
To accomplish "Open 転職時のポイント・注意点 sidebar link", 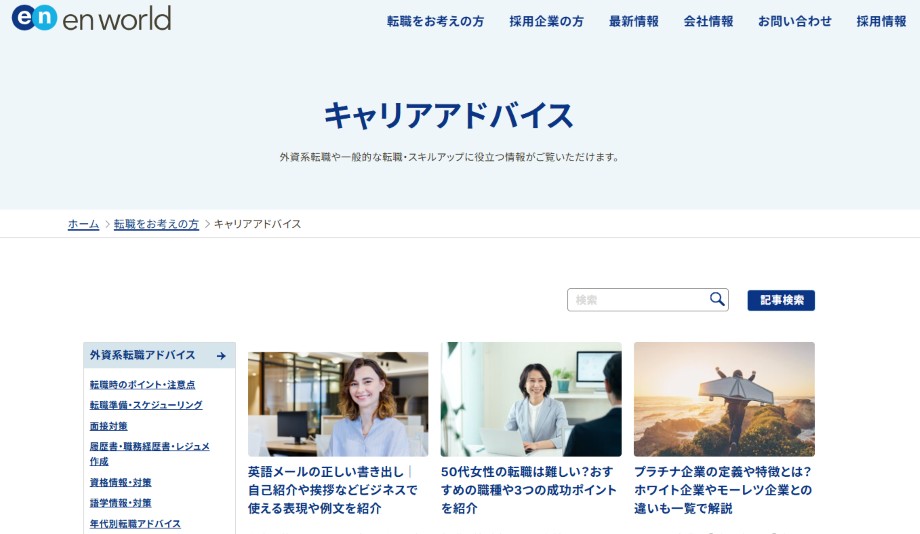I will pyautogui.click(x=143, y=385).
